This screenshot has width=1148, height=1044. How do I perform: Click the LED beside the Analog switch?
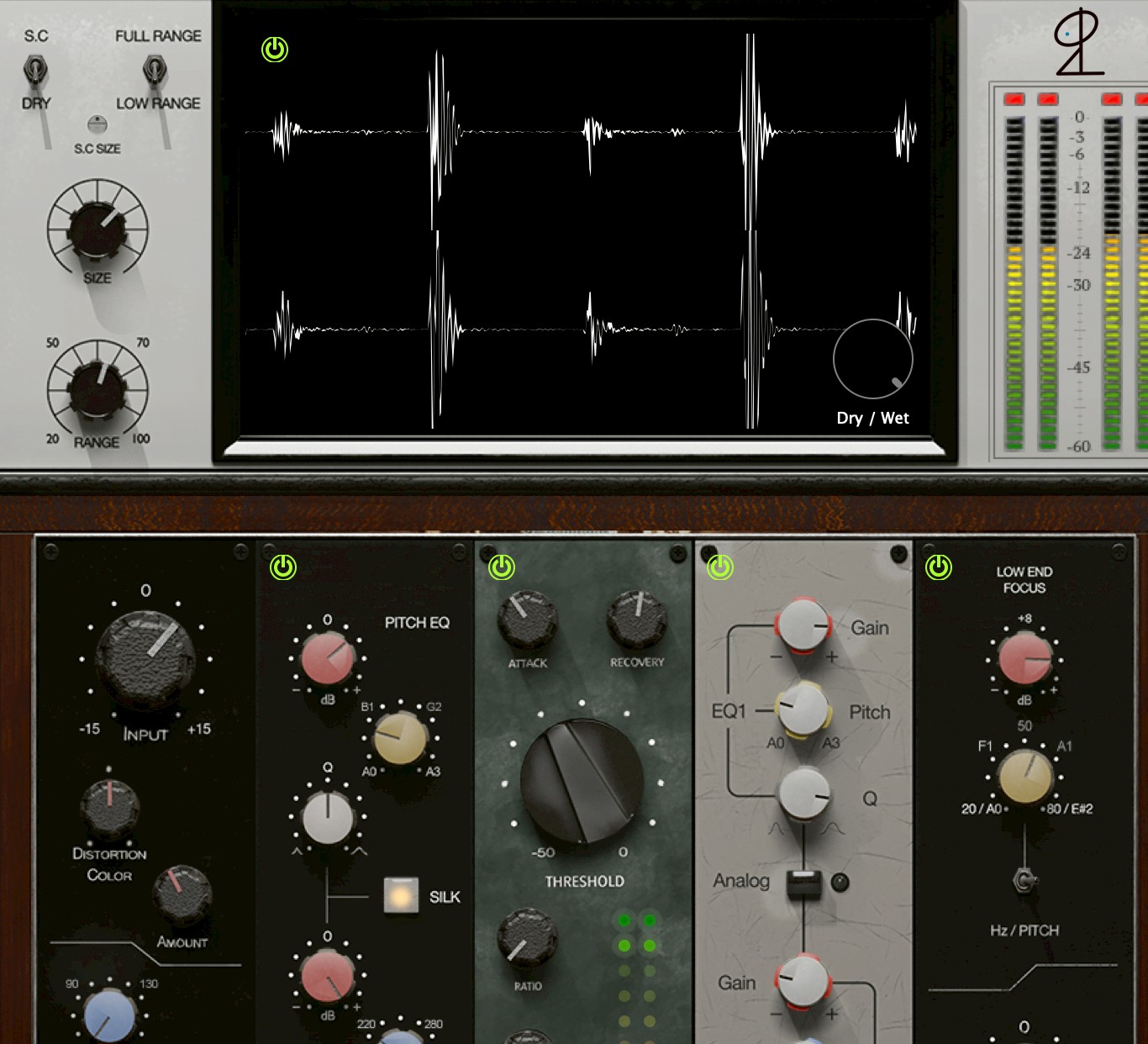click(x=840, y=882)
